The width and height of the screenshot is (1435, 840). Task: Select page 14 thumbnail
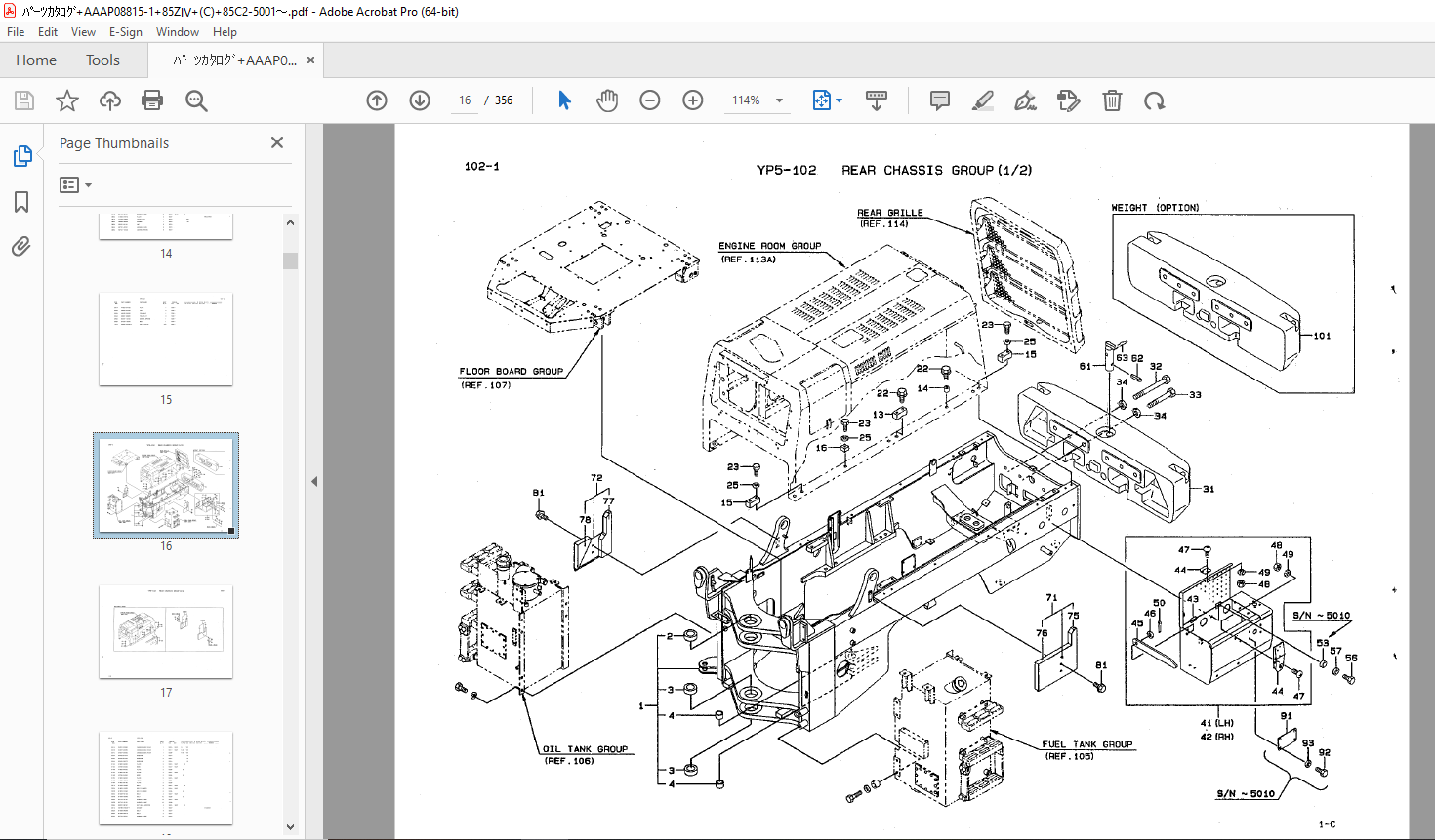click(166, 224)
